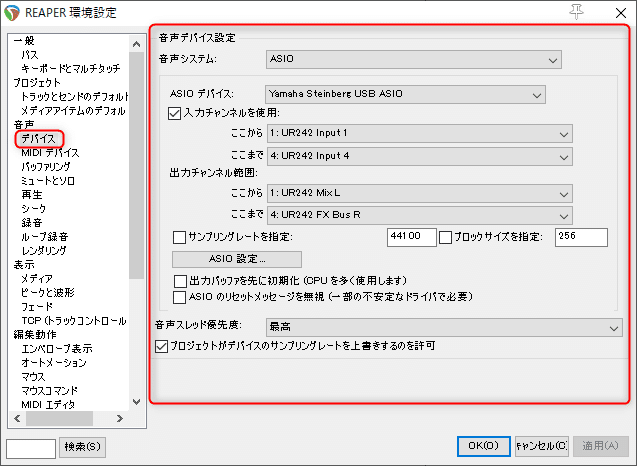
Task: Select 音声 category in tree
Action: pyautogui.click(x=24, y=125)
